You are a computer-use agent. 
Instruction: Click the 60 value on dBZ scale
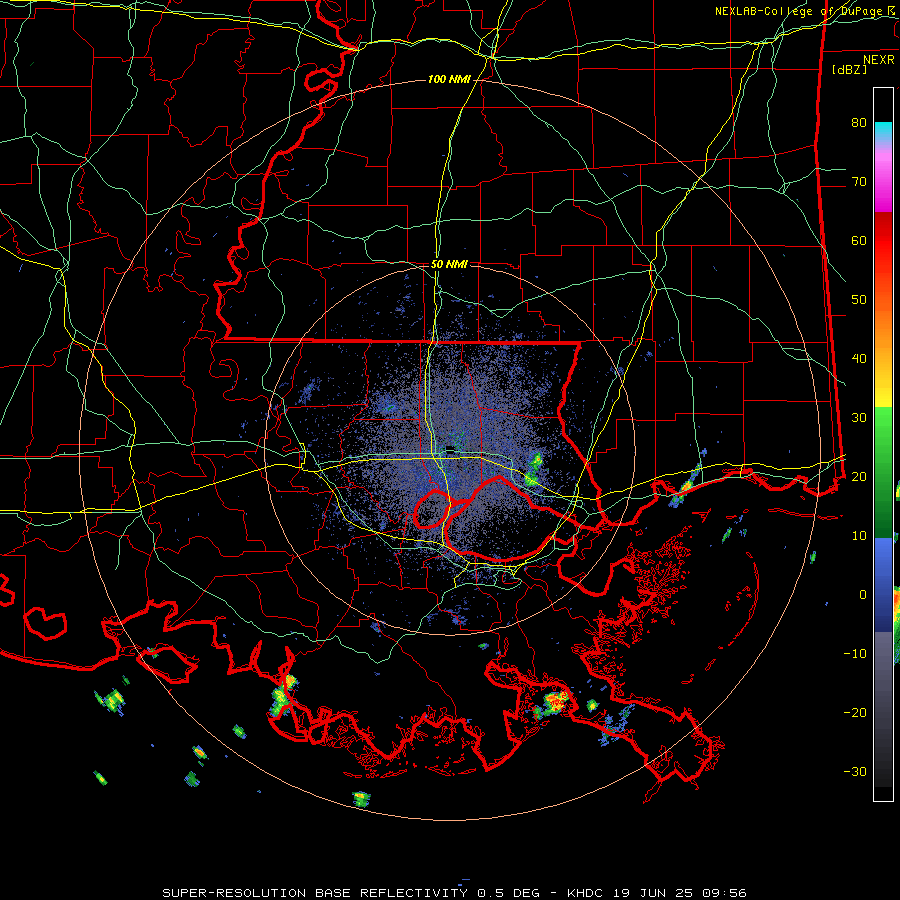click(x=859, y=241)
